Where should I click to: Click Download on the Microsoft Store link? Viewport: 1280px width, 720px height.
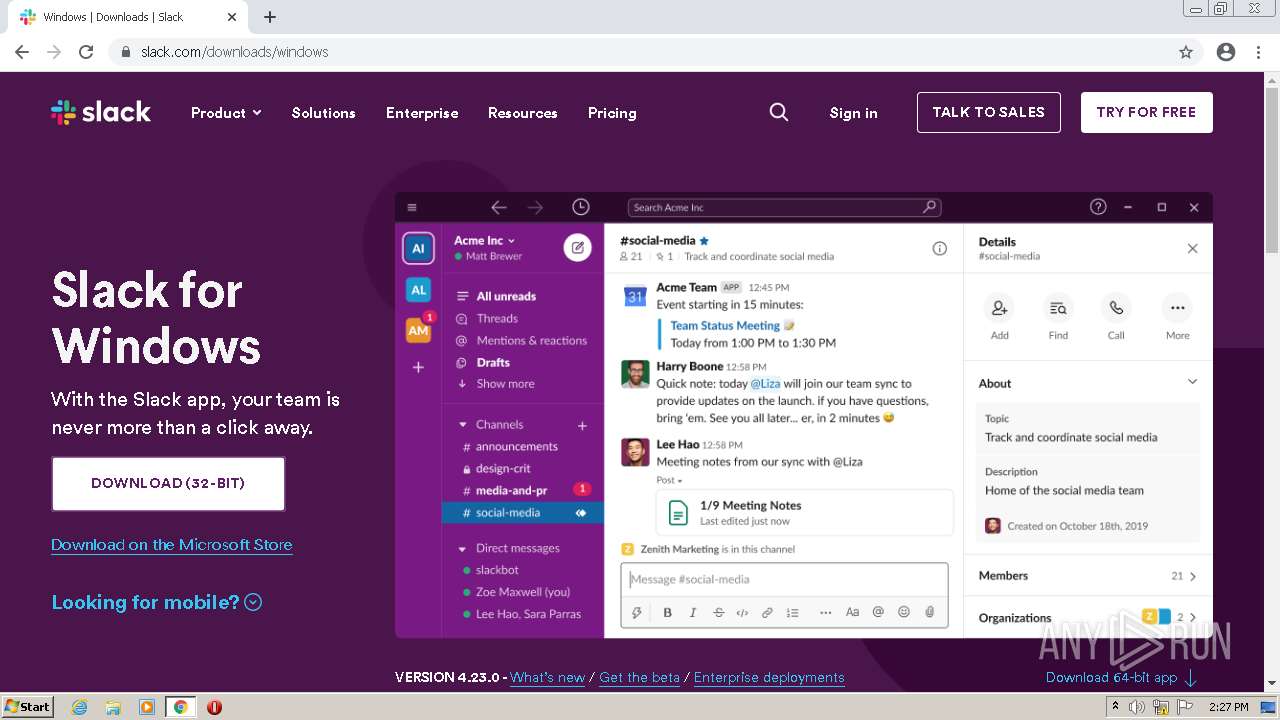[x=172, y=545]
